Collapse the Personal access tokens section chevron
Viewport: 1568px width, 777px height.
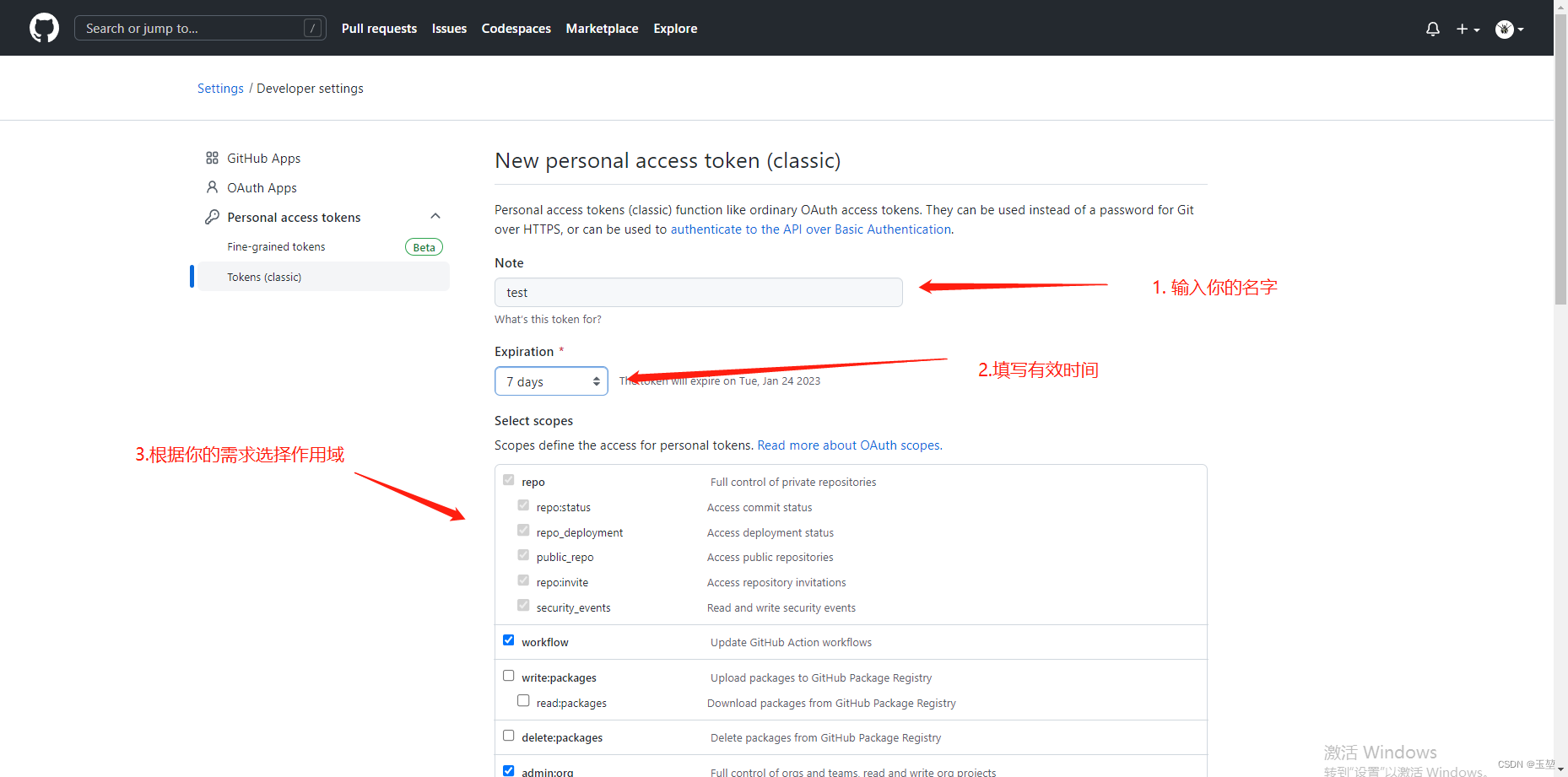pos(435,216)
